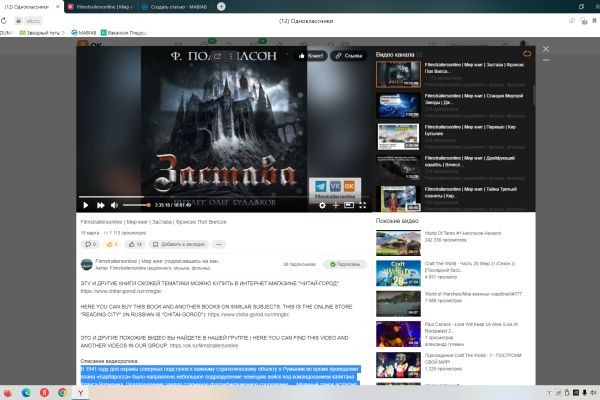
Task: Open Firefox from the taskbar
Action: coord(7,393)
